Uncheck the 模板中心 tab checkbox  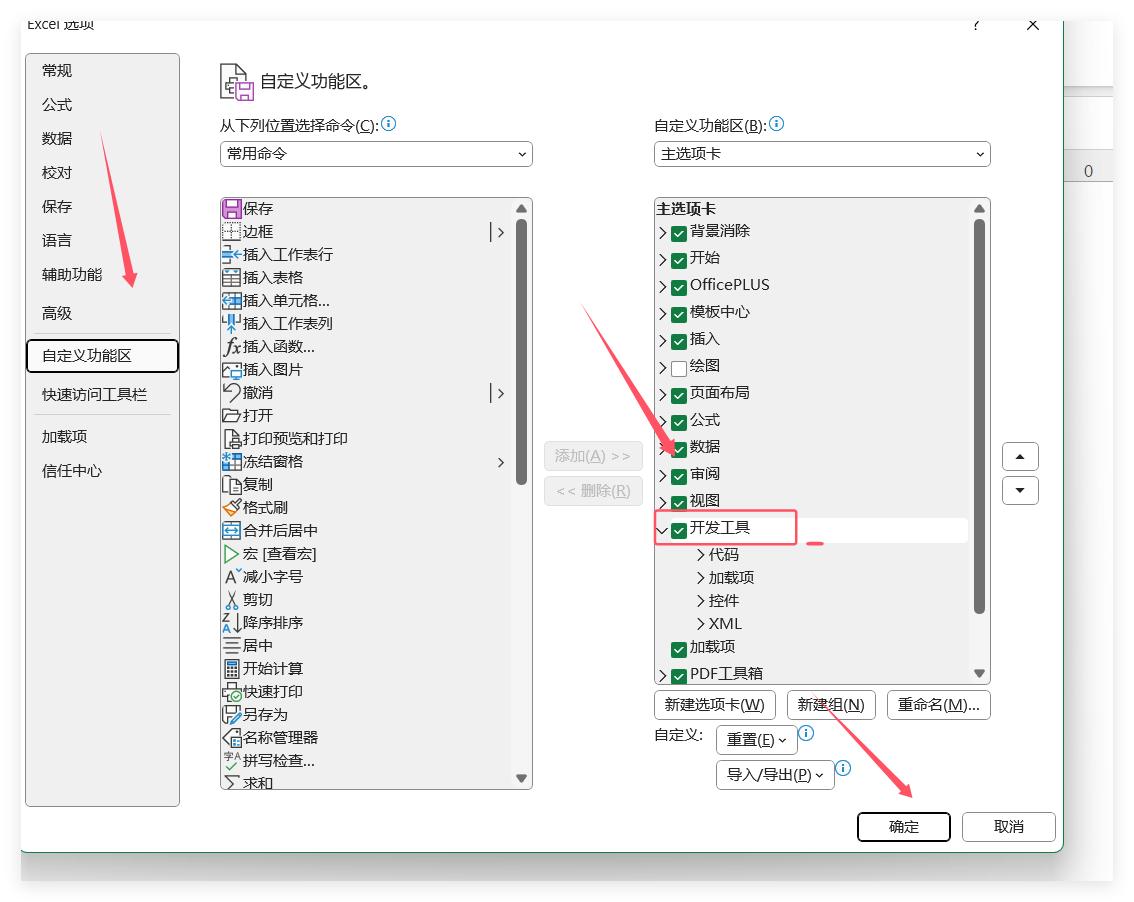pos(678,315)
